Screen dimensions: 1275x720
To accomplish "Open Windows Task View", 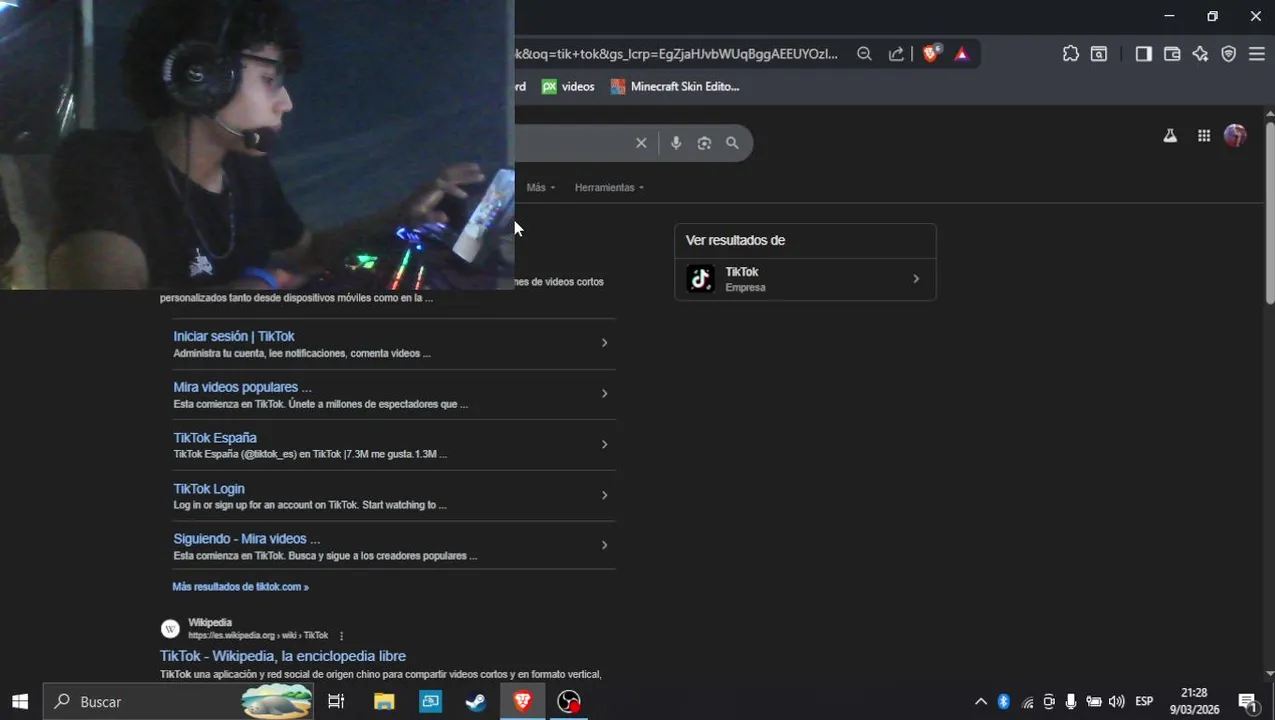I will [x=336, y=702].
